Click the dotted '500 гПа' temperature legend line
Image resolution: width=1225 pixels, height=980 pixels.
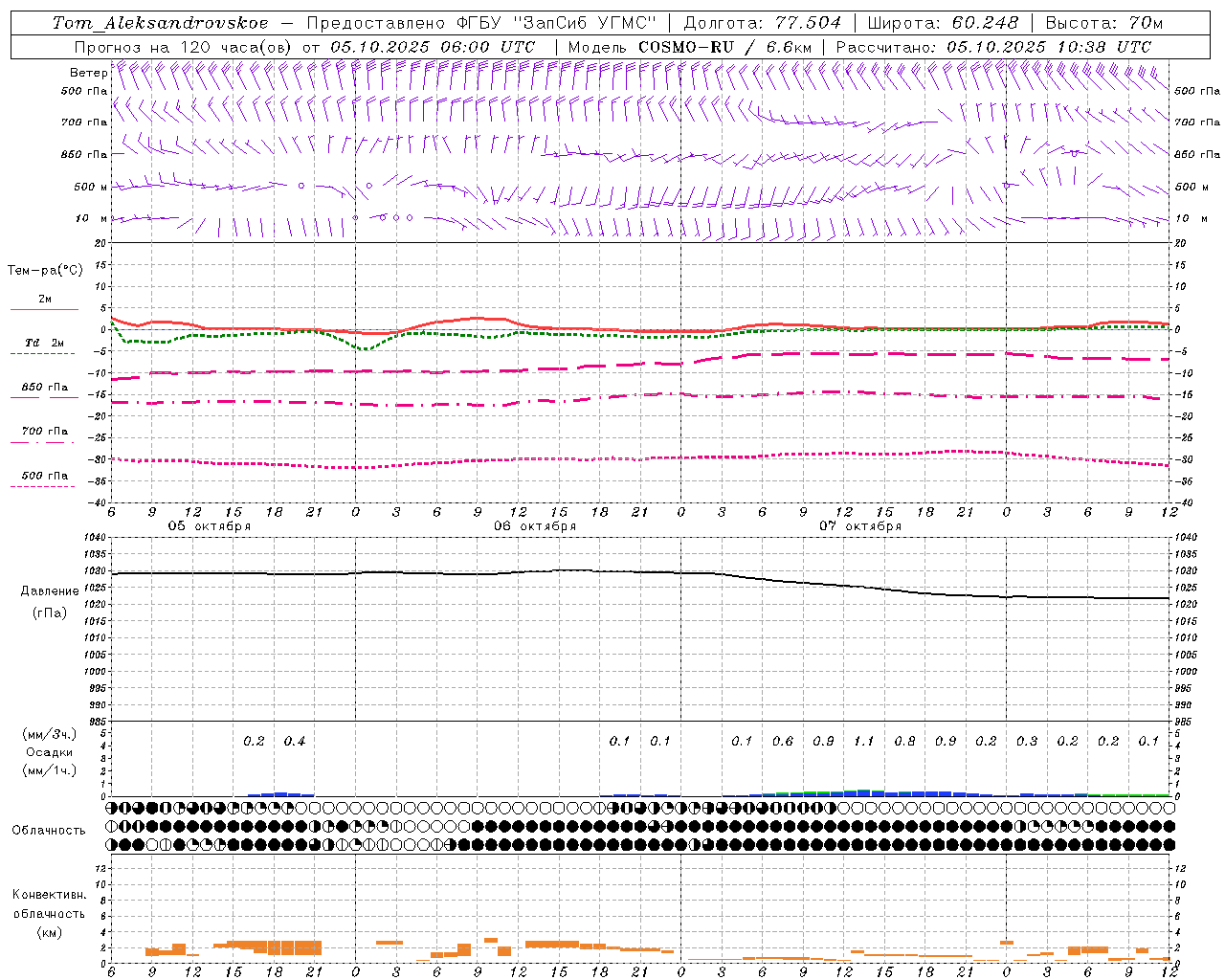pyautogui.click(x=42, y=486)
